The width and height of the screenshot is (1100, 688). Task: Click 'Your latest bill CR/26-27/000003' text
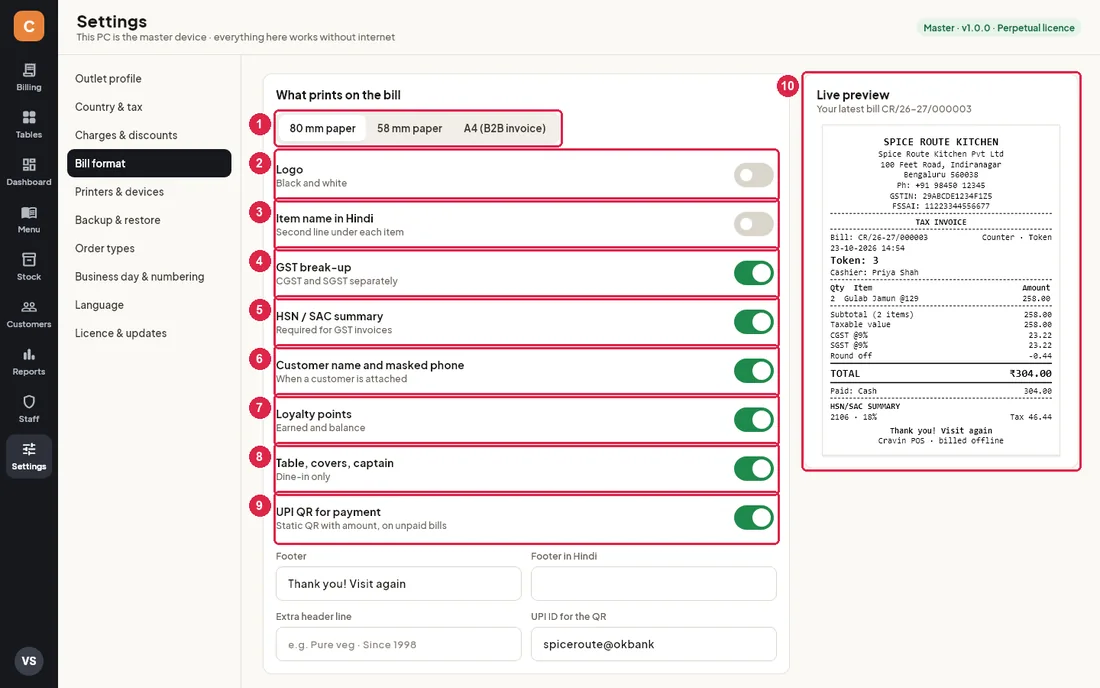pos(894,109)
